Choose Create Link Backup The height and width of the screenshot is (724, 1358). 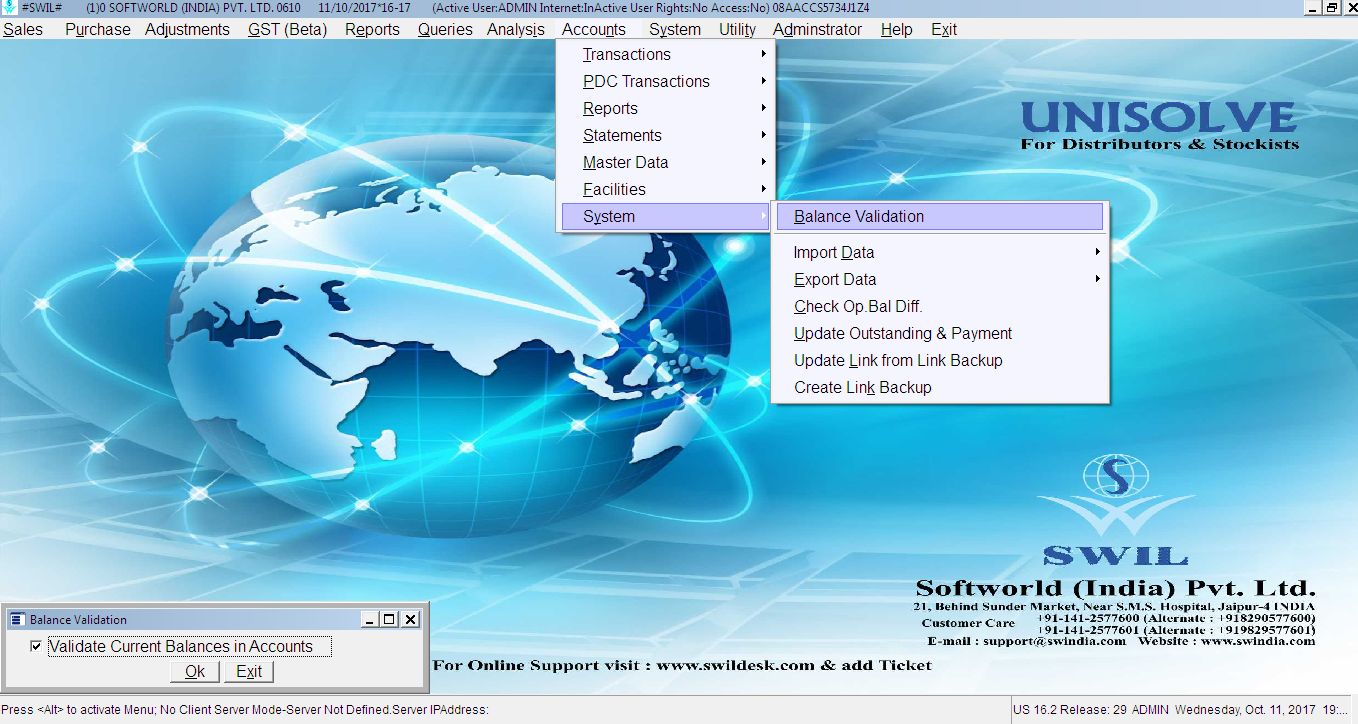[x=940, y=388]
